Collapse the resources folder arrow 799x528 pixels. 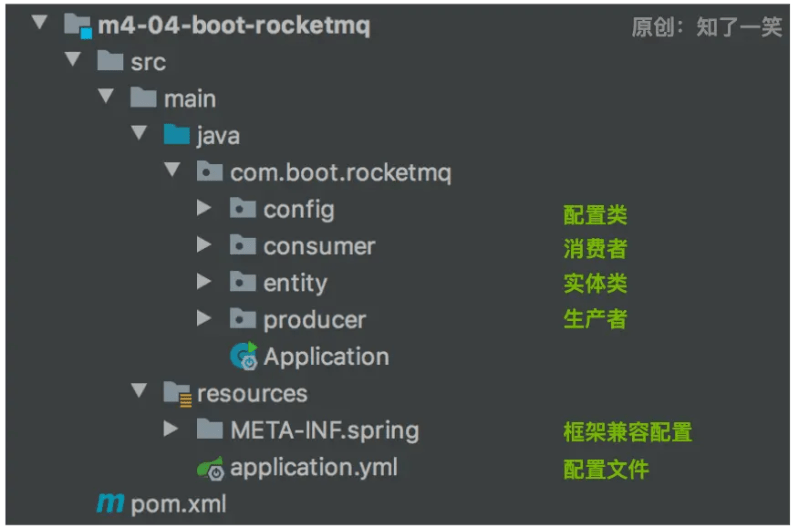click(139, 390)
